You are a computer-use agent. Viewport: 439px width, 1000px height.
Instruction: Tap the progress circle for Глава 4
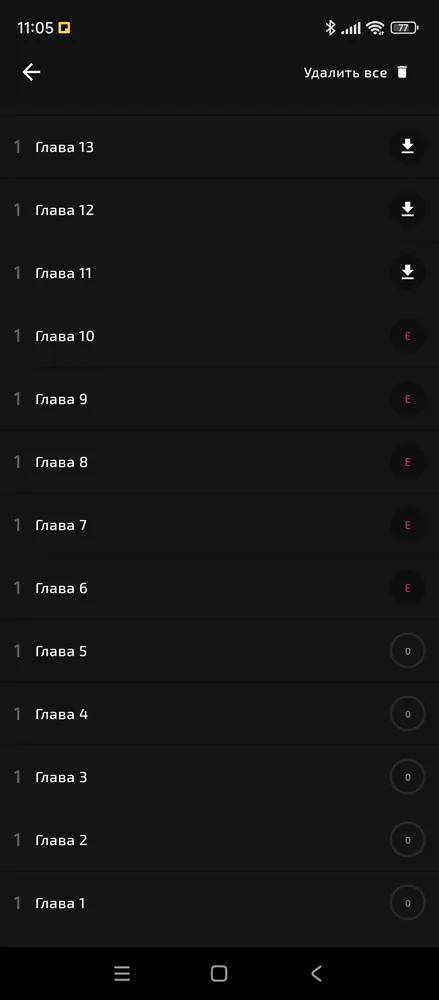(x=408, y=714)
